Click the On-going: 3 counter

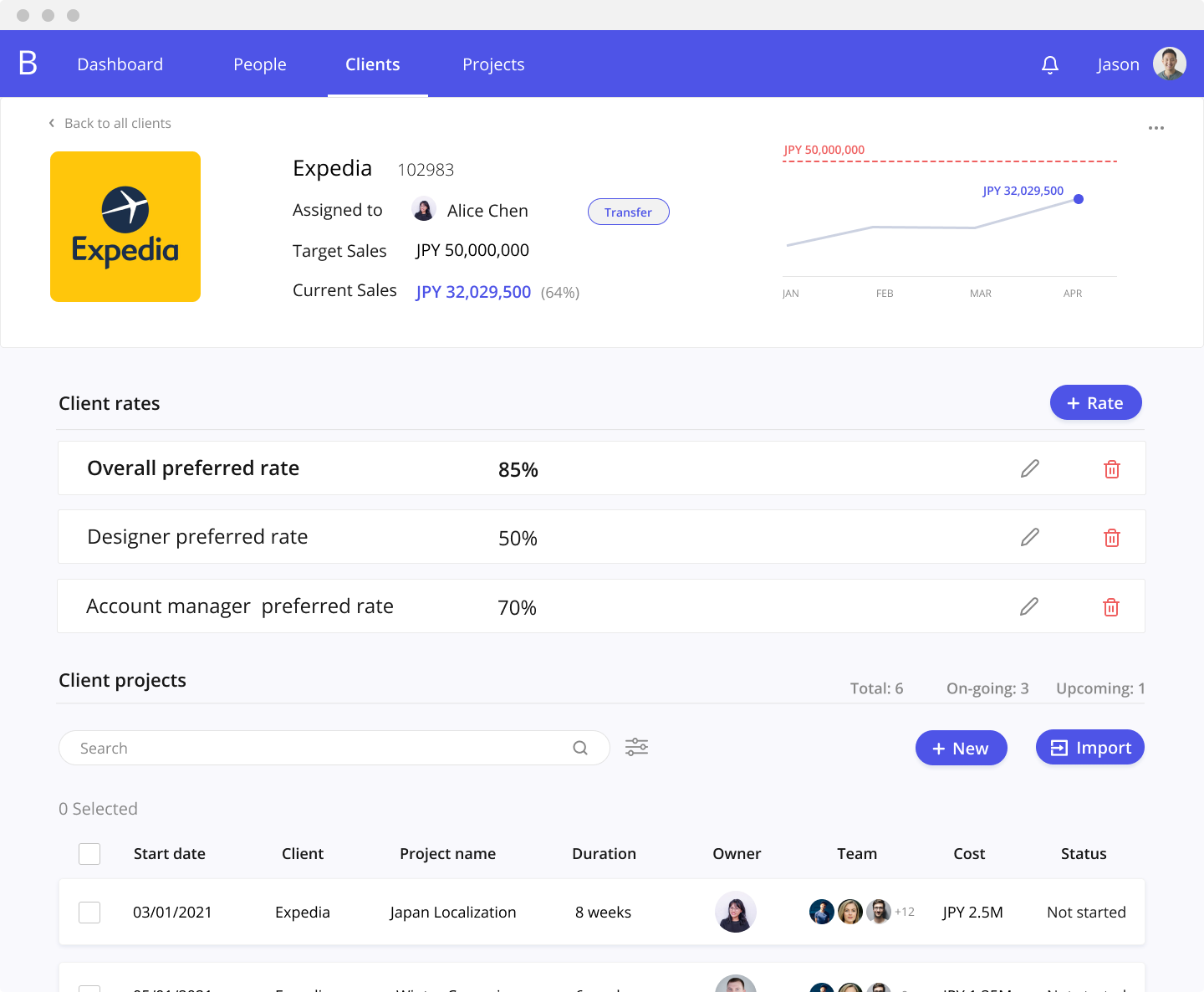[x=987, y=688]
